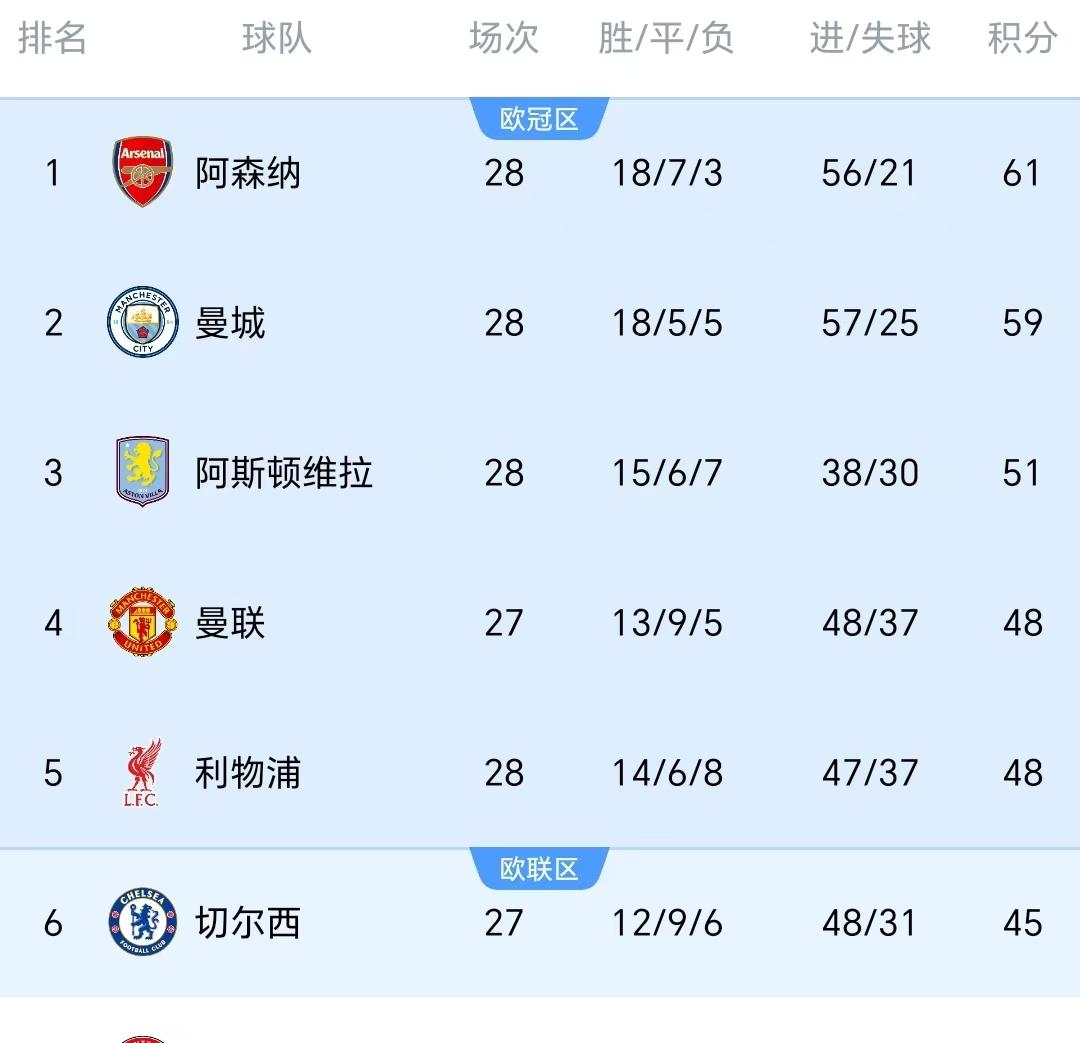Click the partially visible seventh team crest

(x=143, y=1039)
